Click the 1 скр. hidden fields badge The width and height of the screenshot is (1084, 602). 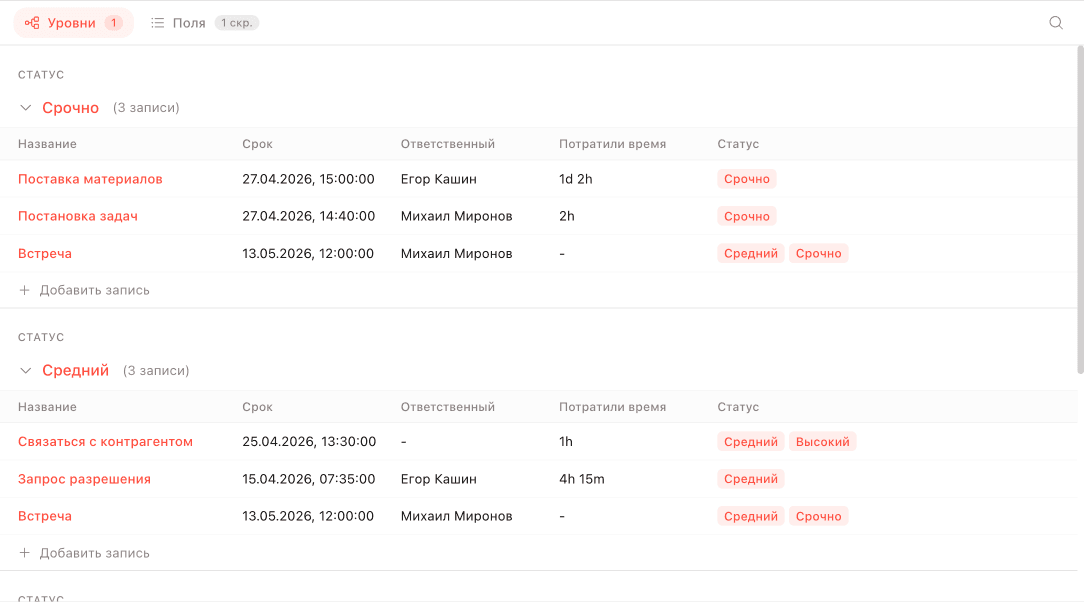click(x=236, y=23)
